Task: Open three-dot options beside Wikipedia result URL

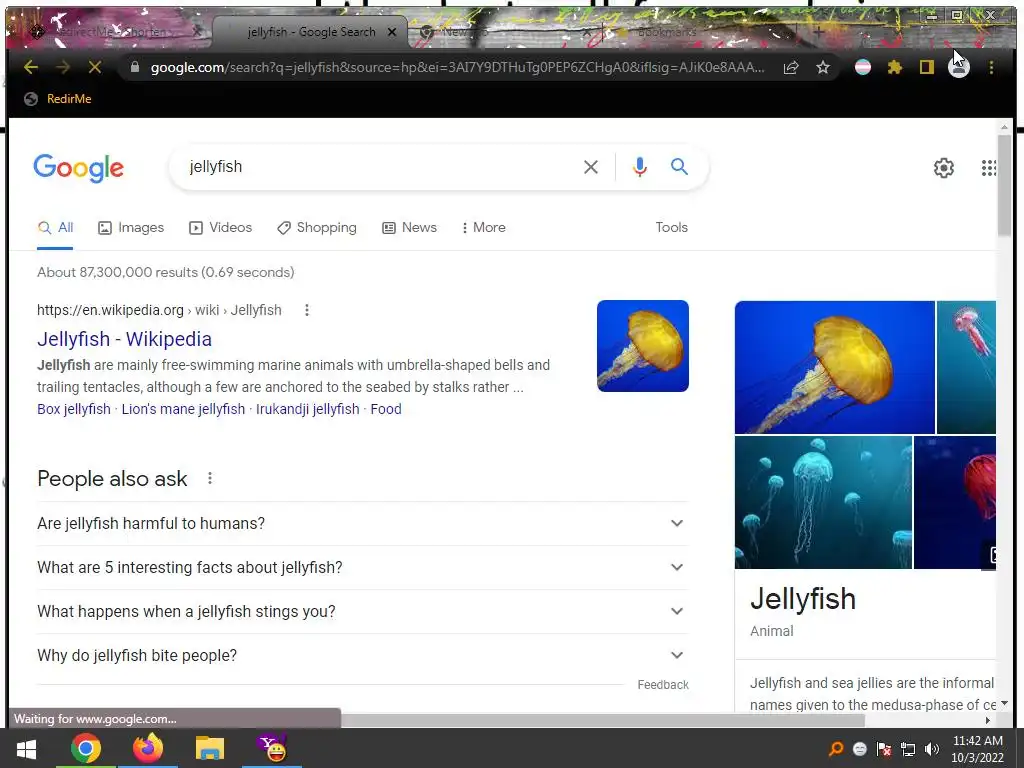Action: click(306, 310)
